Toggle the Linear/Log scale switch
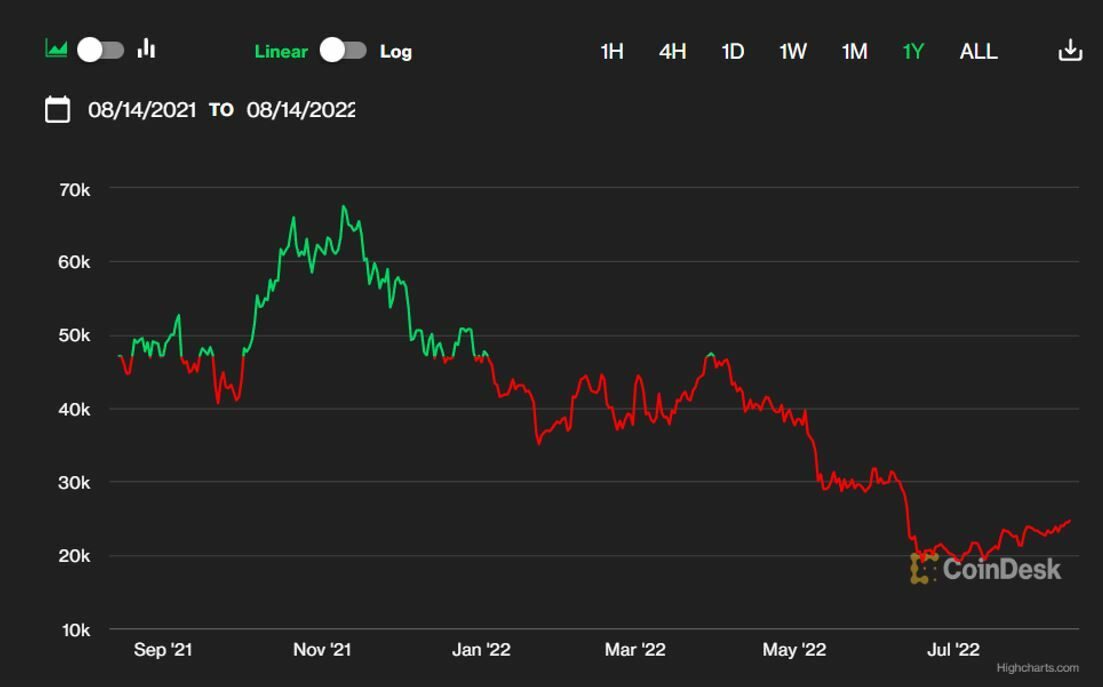 343,50
